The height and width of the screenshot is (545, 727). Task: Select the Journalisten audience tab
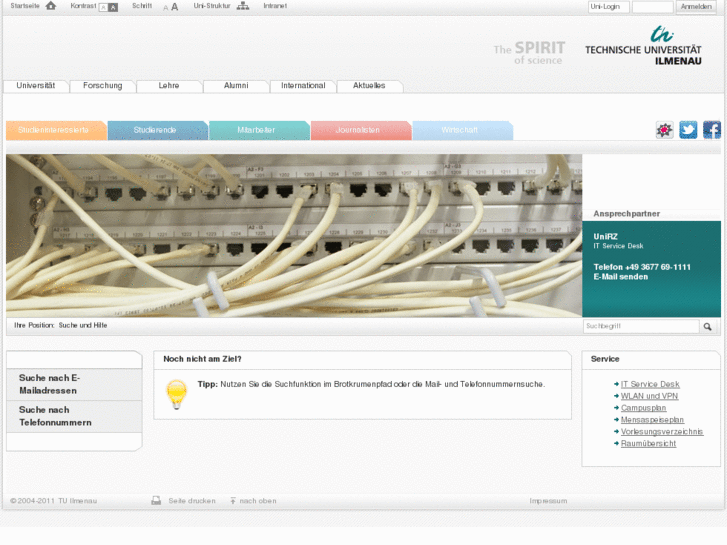pyautogui.click(x=359, y=130)
